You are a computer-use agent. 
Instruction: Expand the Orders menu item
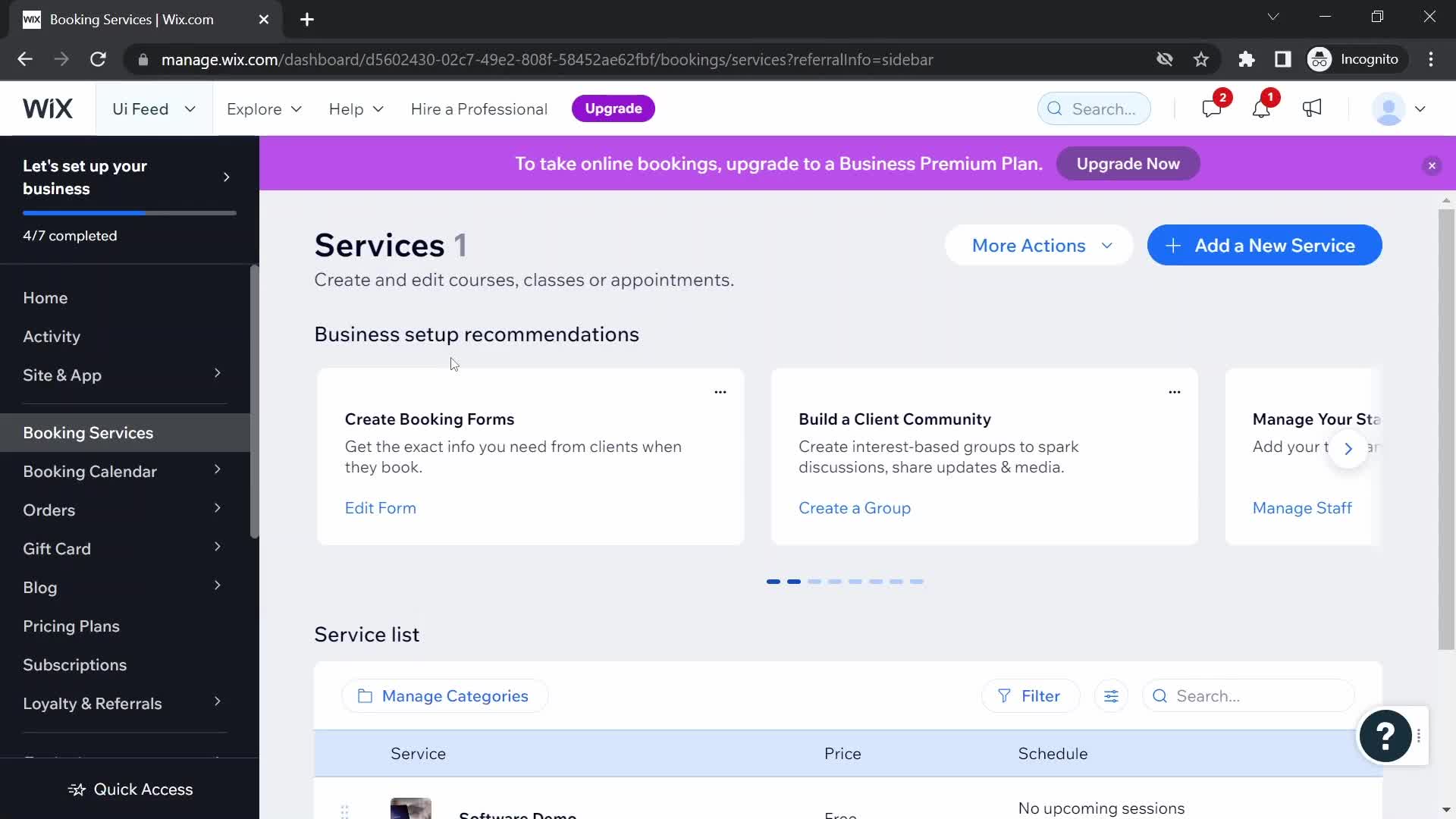pos(218,510)
